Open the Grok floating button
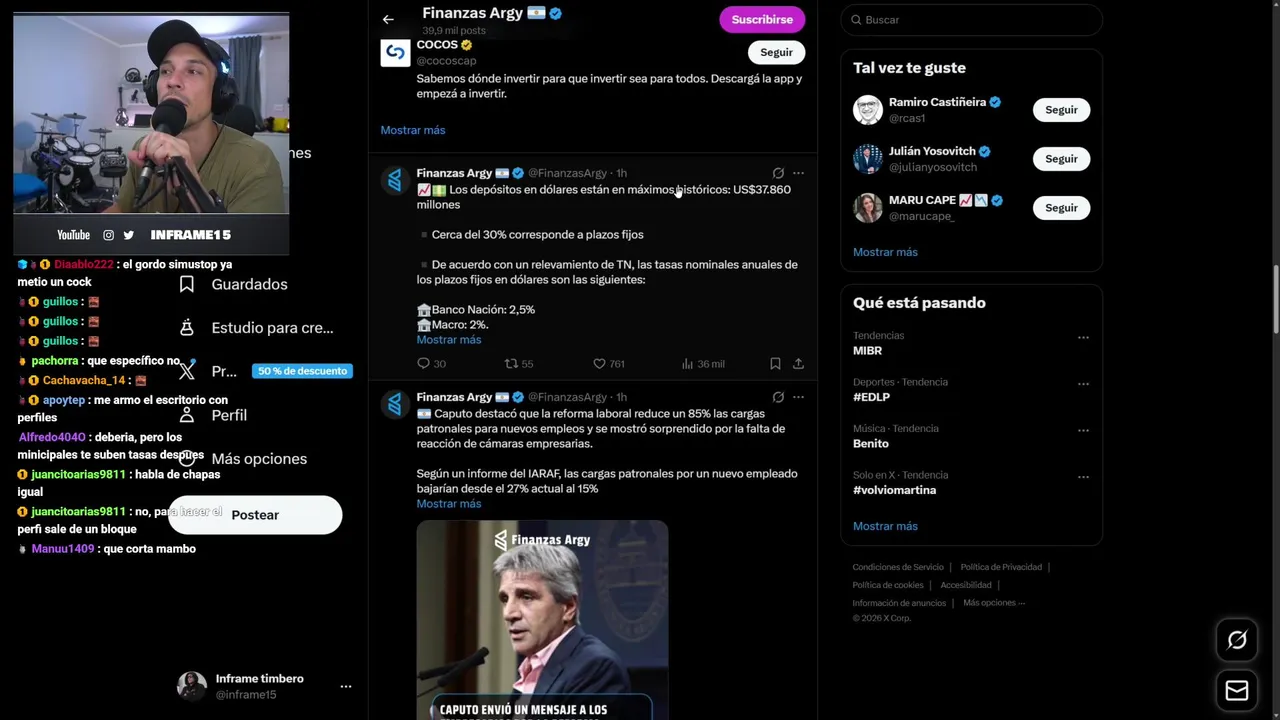1280x720 pixels. click(1237, 641)
